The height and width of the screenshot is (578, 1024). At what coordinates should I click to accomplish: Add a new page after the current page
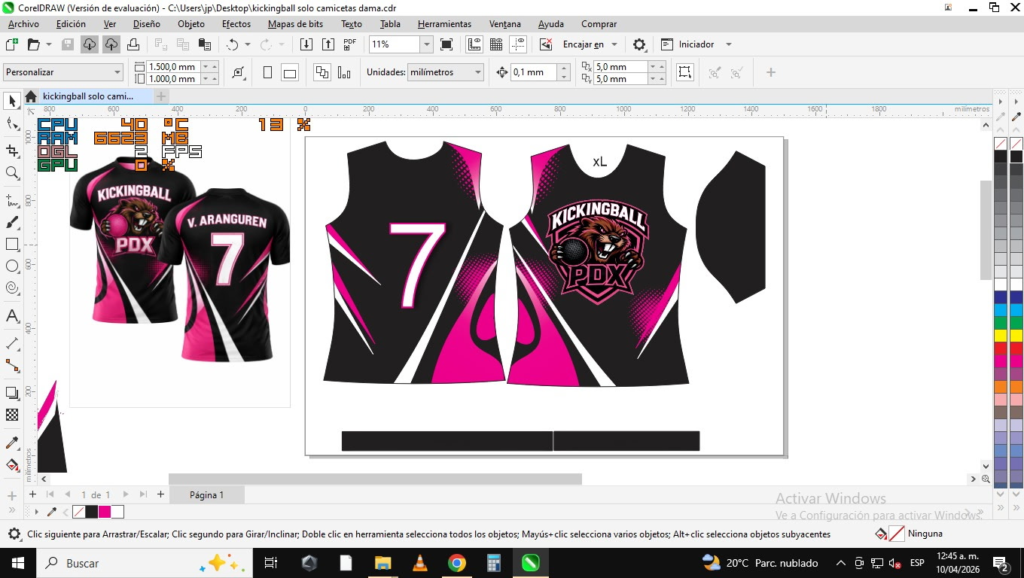point(161,494)
